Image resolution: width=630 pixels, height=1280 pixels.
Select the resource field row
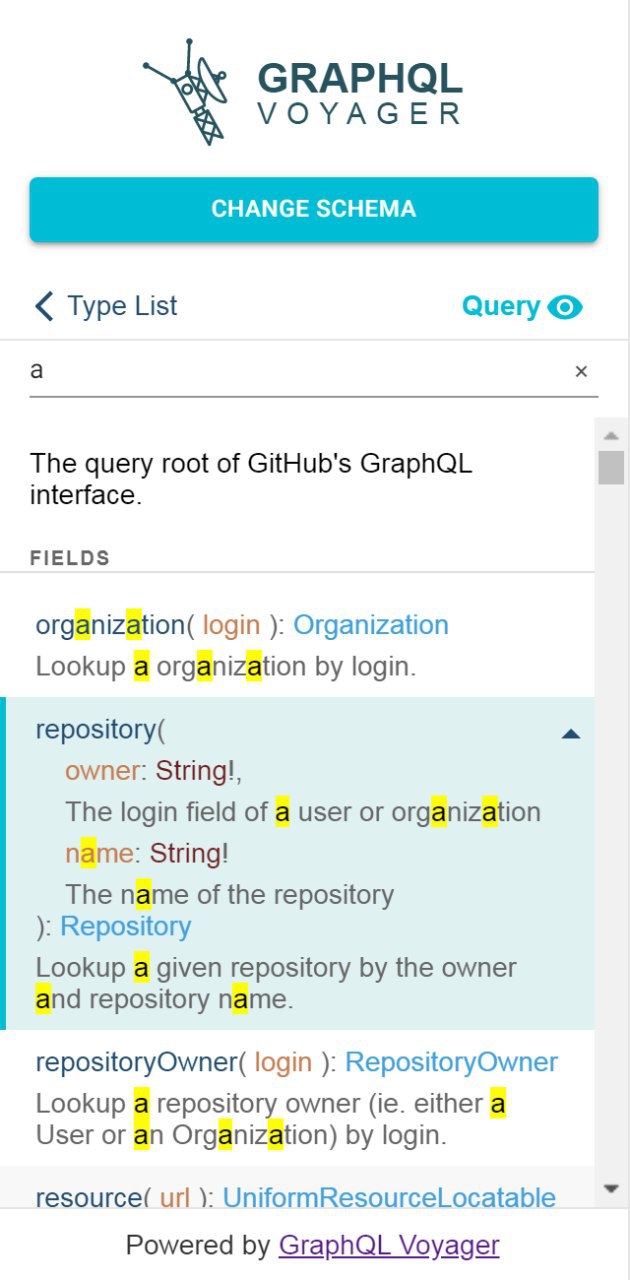(x=298, y=1188)
